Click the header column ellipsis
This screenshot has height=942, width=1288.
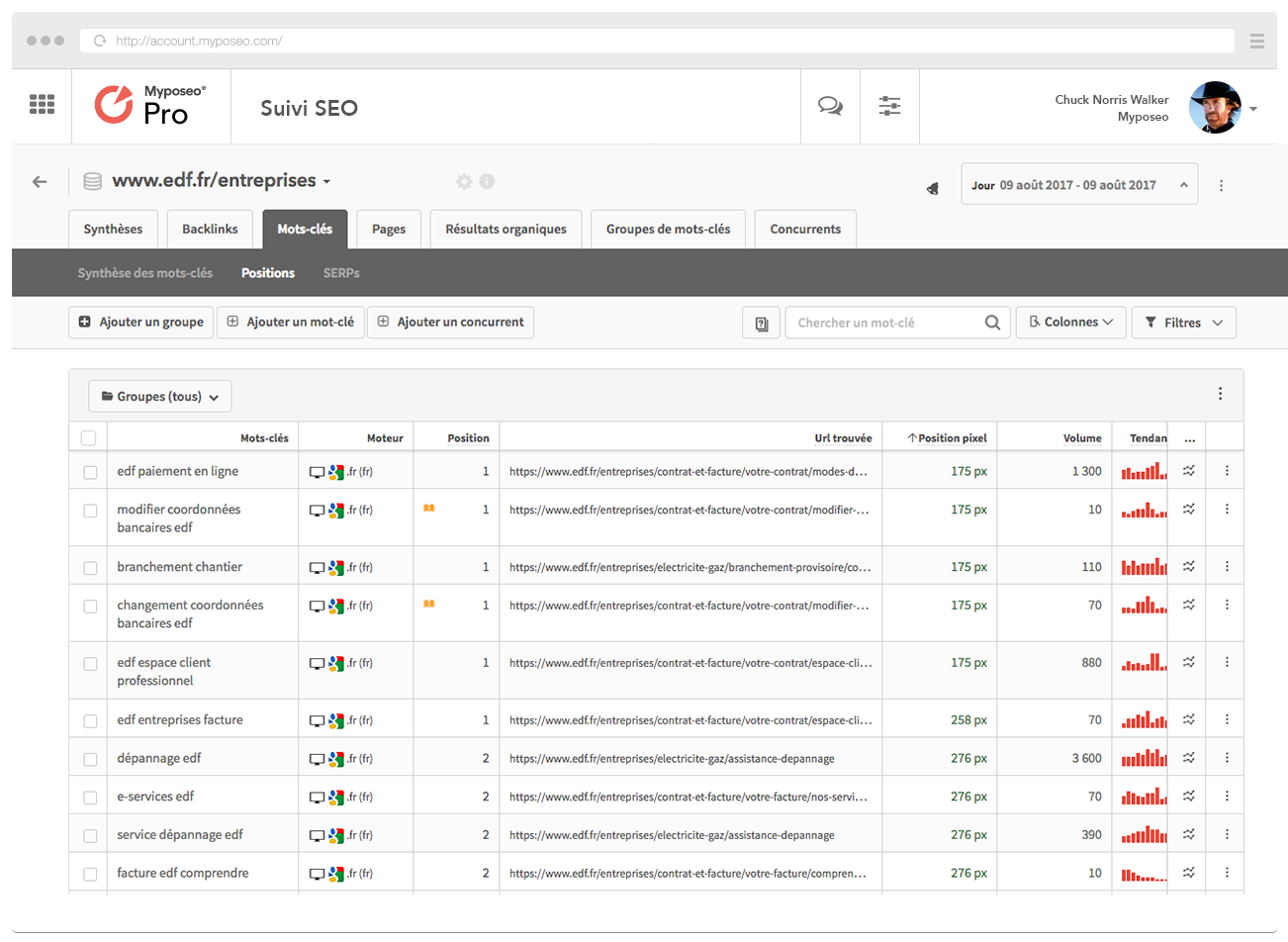(x=1189, y=438)
